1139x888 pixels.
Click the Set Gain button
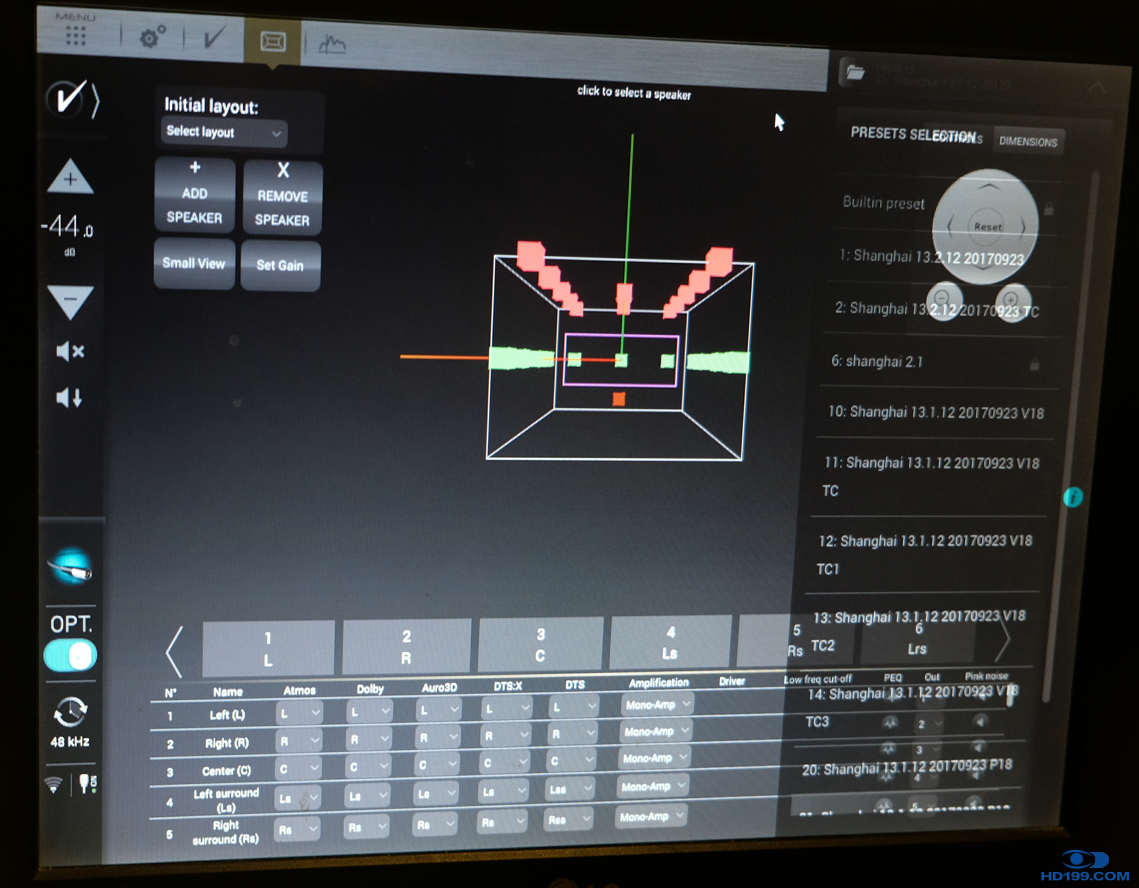point(280,265)
